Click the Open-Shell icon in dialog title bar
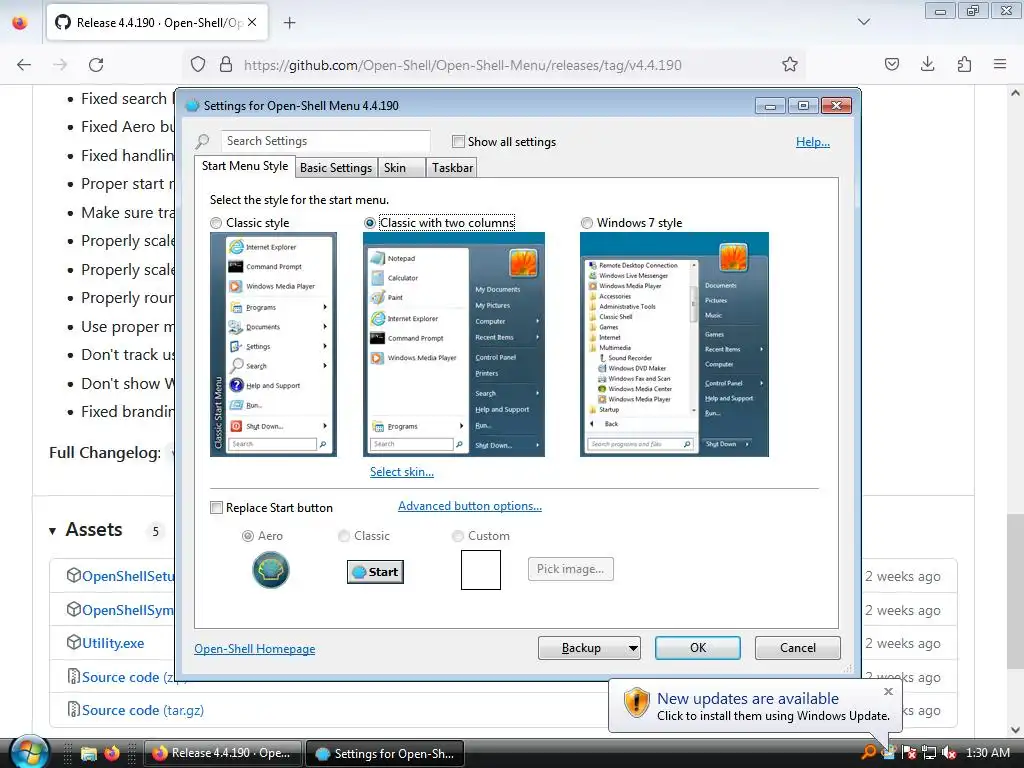The width and height of the screenshot is (1024, 768). (x=192, y=106)
